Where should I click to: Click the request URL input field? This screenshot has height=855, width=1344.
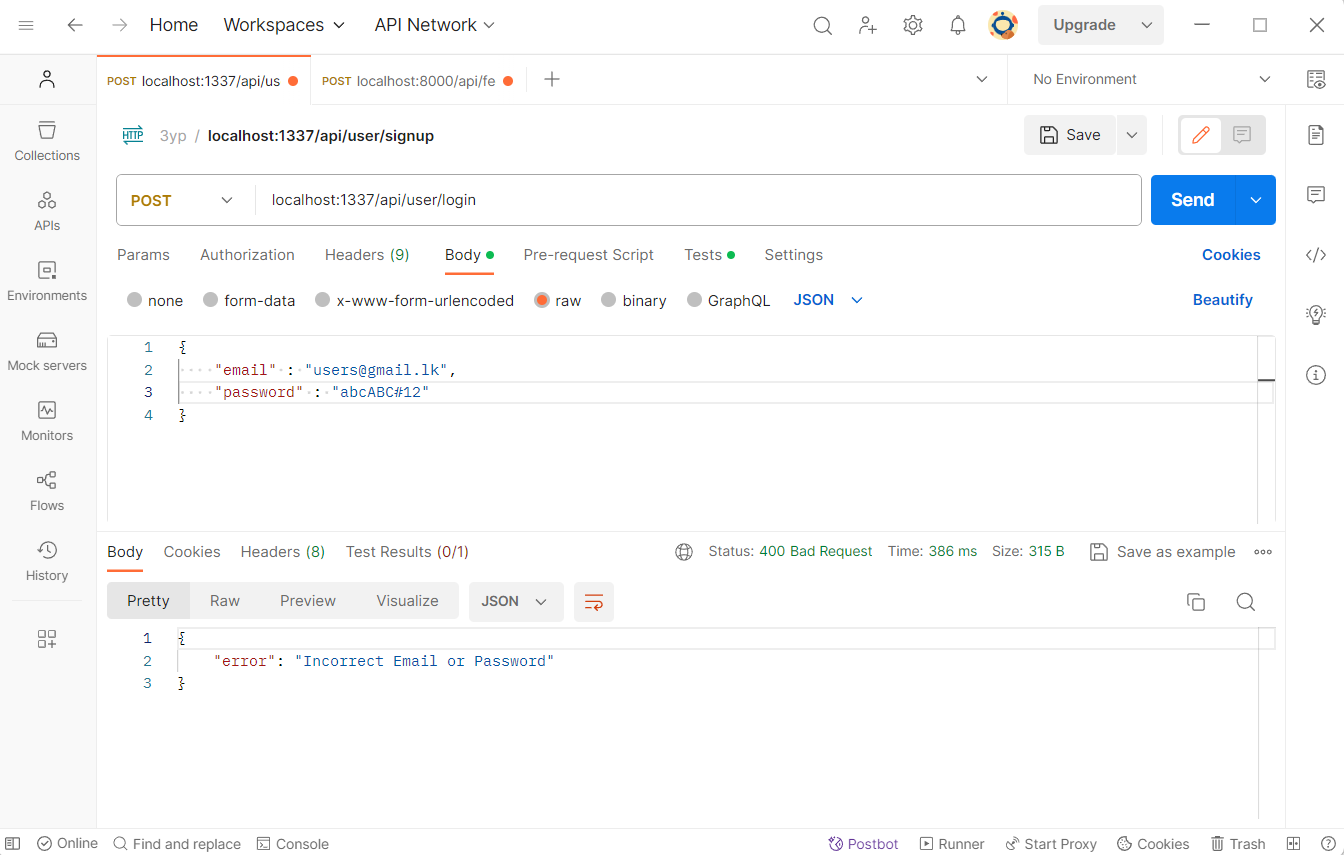[x=698, y=200]
